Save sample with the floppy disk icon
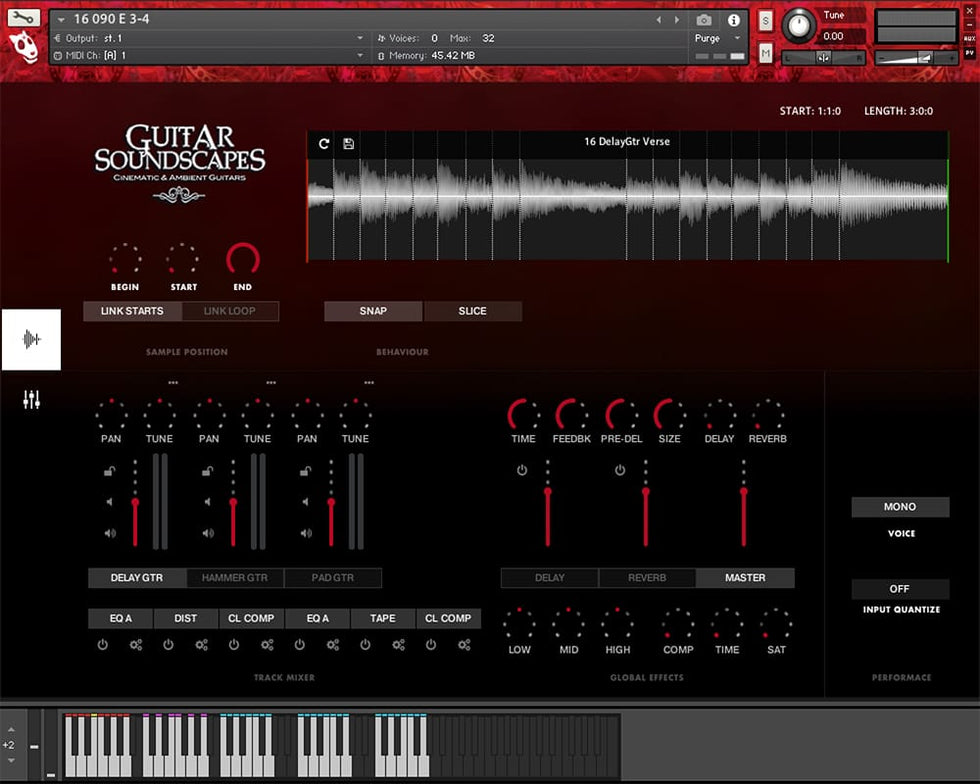This screenshot has height=784, width=980. [x=348, y=144]
